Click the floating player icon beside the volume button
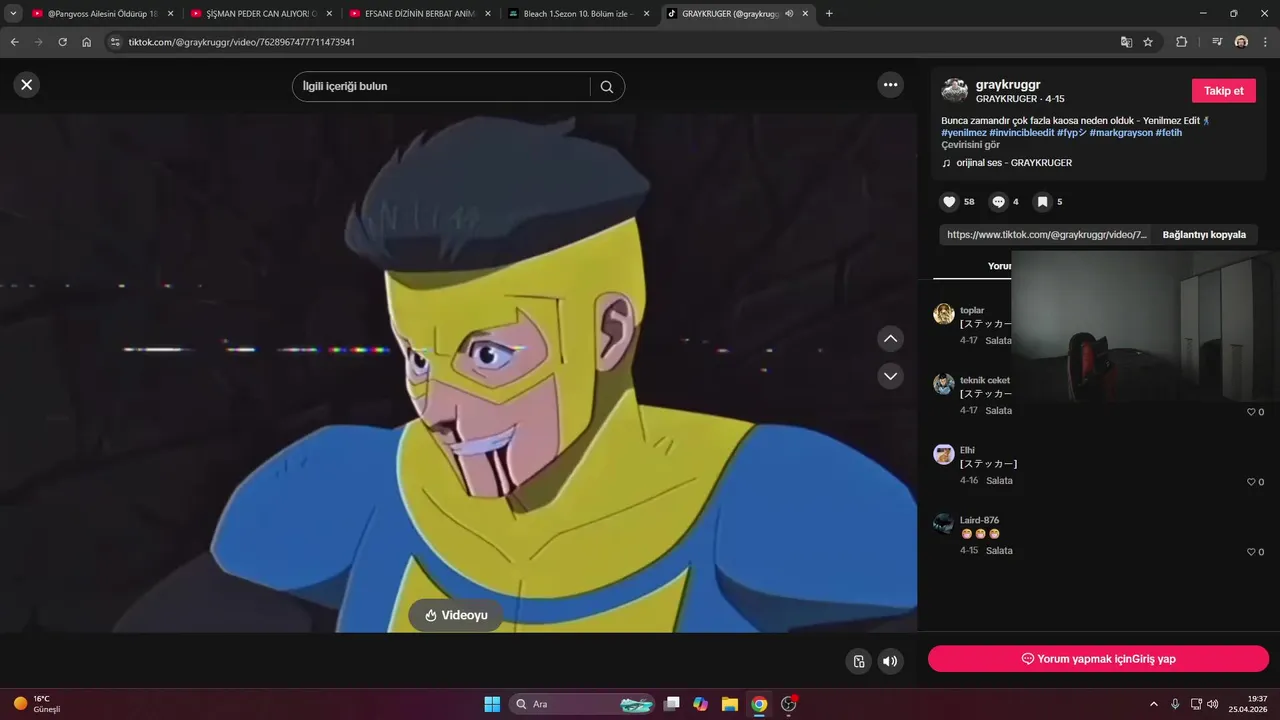Screen dimensions: 1280x720 click(858, 661)
